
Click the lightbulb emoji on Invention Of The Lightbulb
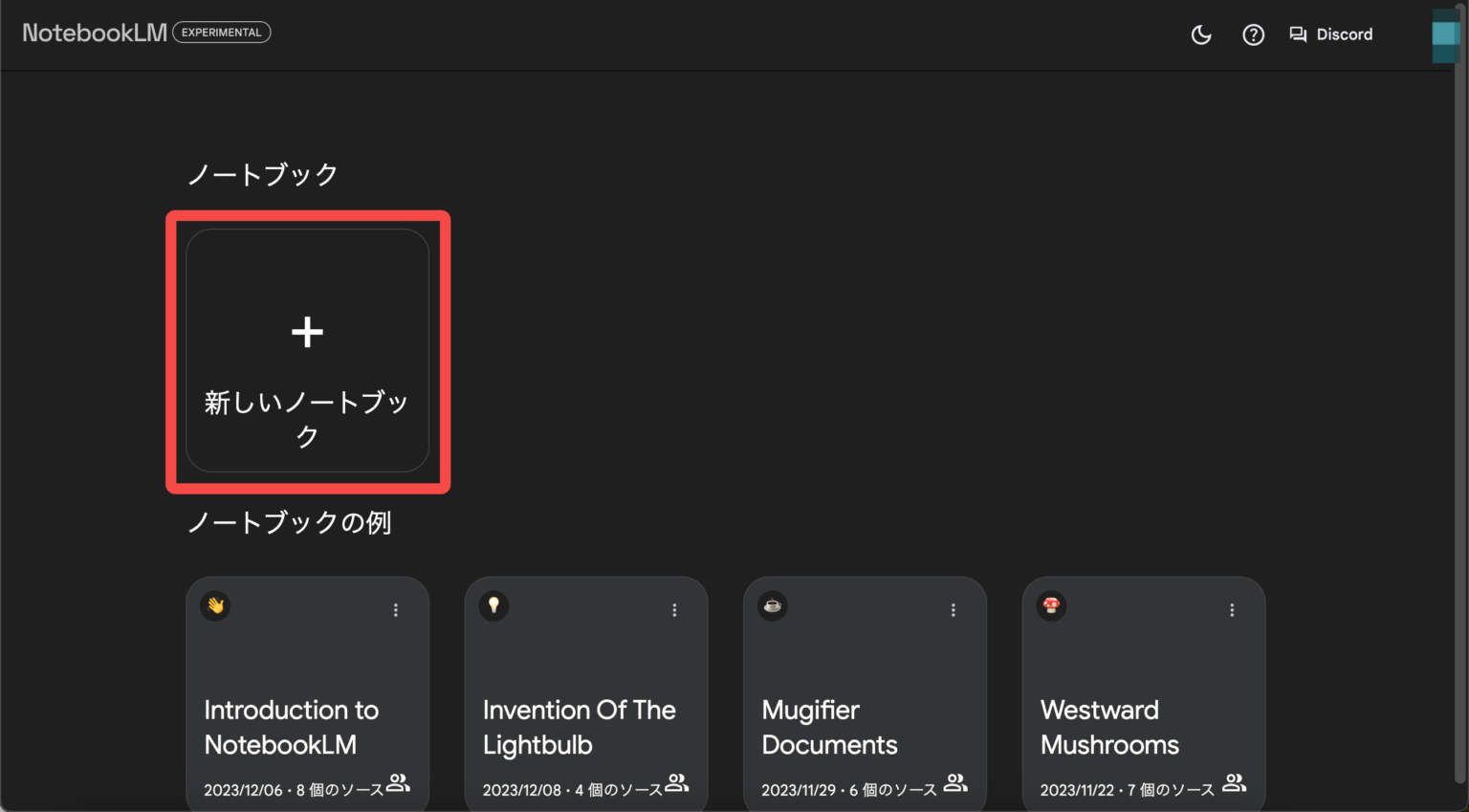(x=493, y=606)
